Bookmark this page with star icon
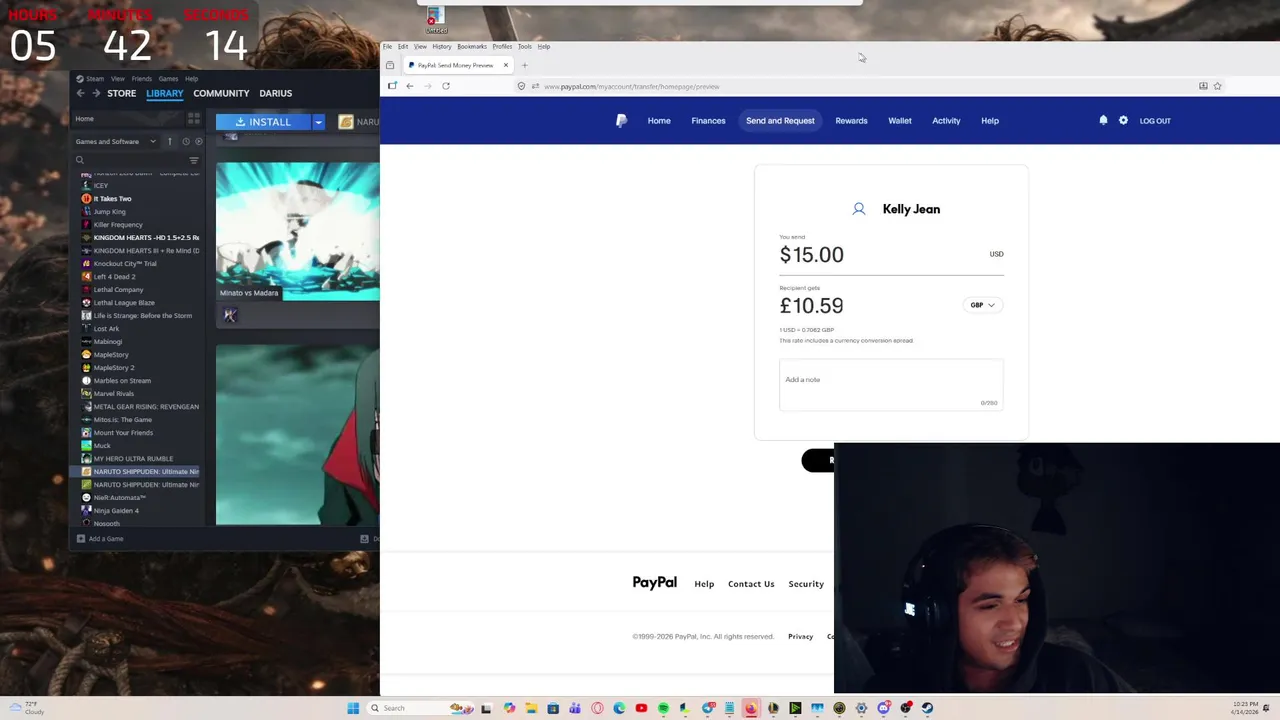Screen dimensions: 1280x720 pos(1217,86)
